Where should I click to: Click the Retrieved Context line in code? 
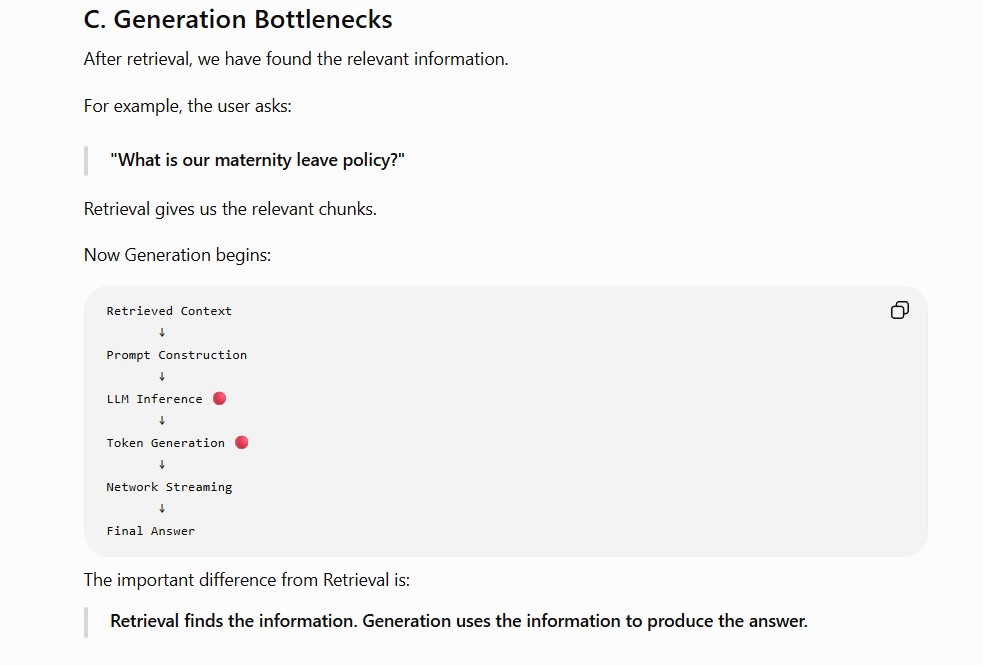[169, 311]
